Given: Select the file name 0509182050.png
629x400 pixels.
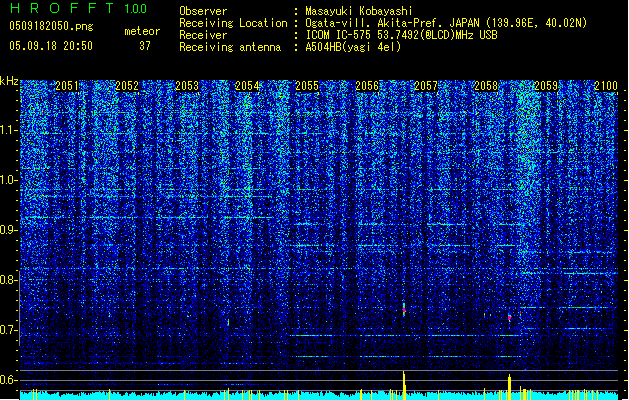Looking at the screenshot, I should coord(51,27).
